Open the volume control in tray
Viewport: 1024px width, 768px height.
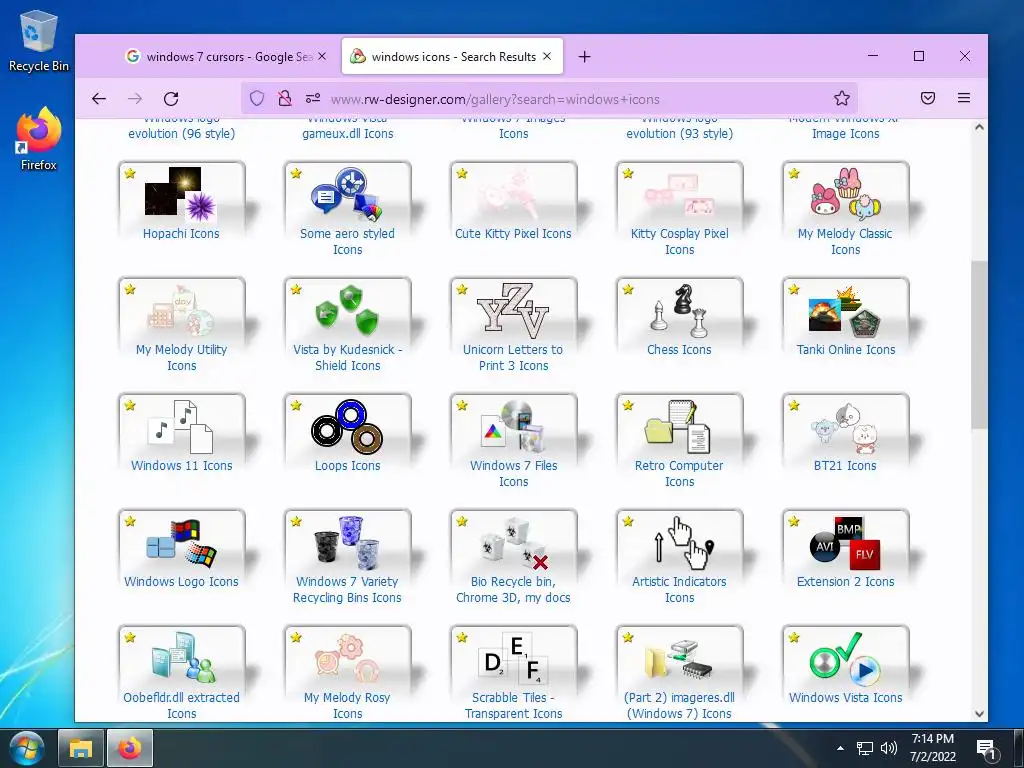[x=888, y=748]
